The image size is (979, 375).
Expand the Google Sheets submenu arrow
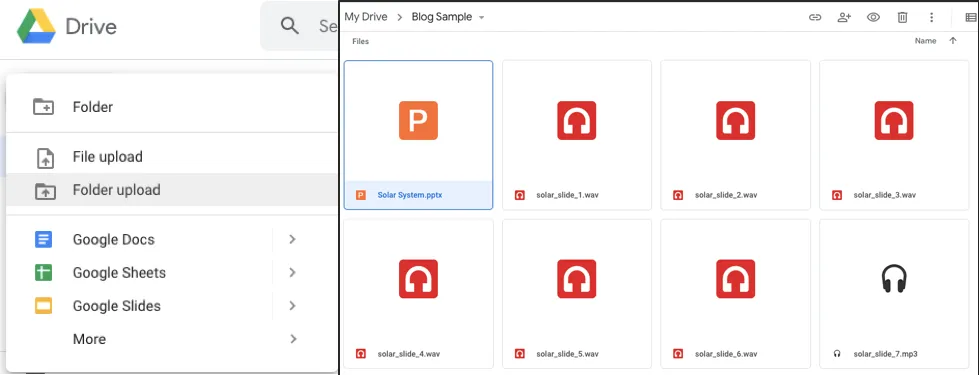(x=292, y=273)
